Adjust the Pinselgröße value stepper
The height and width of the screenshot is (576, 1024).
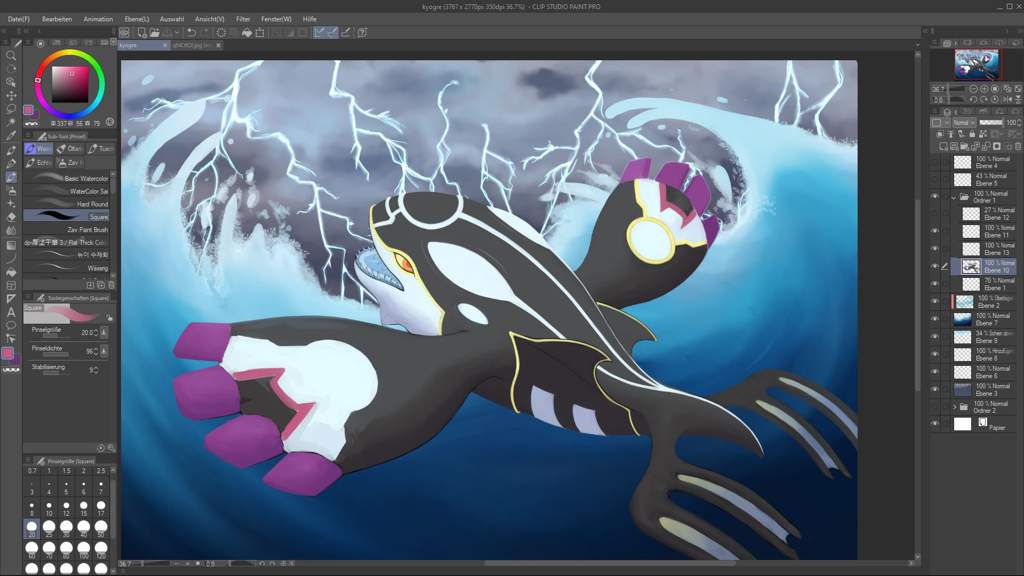96,332
